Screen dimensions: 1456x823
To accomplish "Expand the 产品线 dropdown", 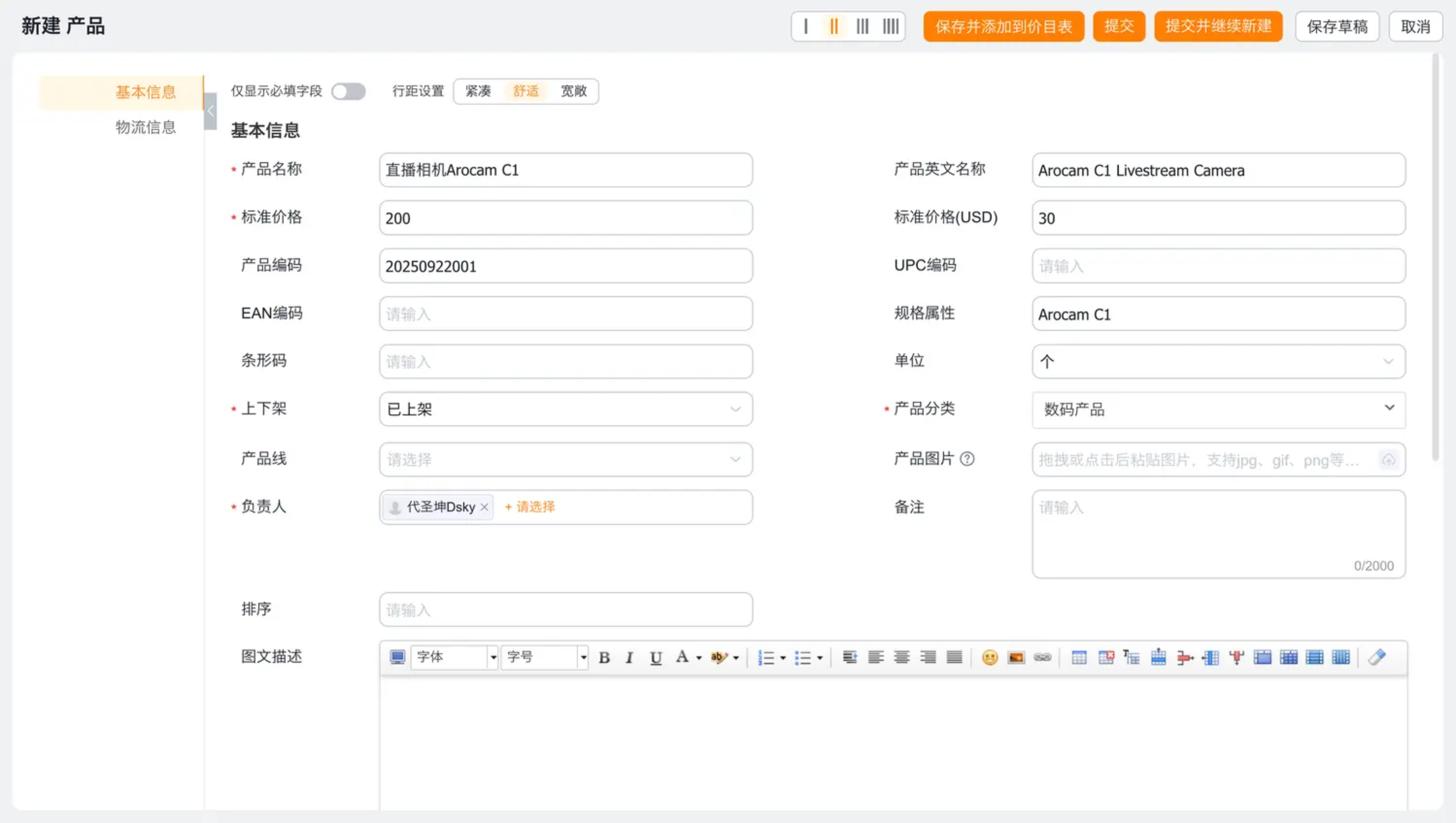I will coord(565,460).
